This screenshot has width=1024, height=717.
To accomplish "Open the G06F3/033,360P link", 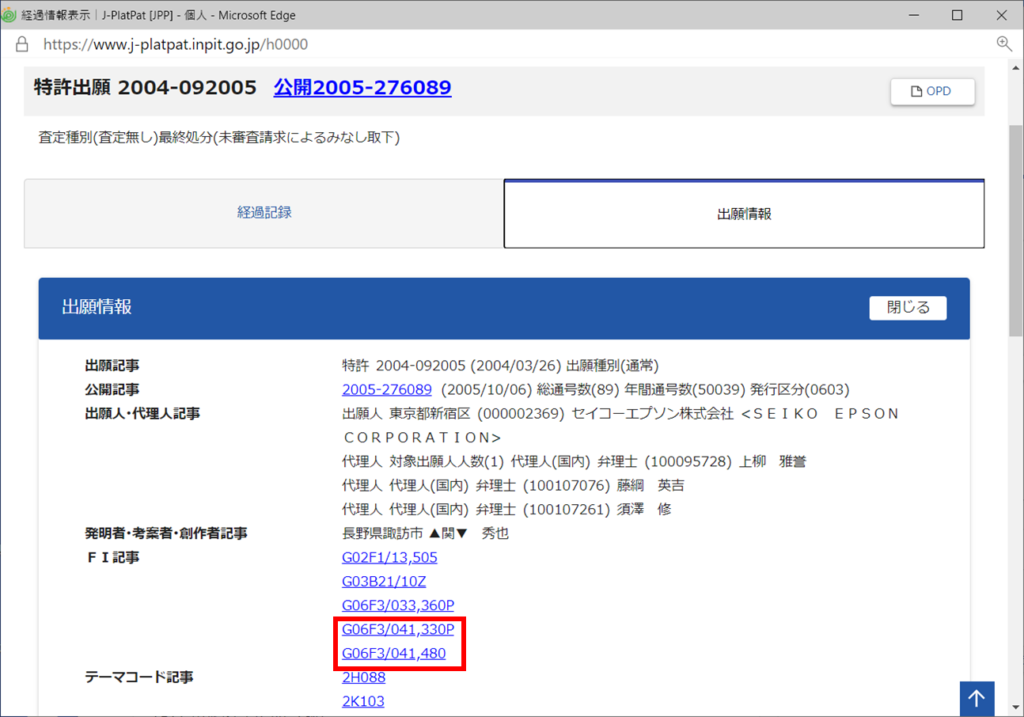I will pos(398,605).
